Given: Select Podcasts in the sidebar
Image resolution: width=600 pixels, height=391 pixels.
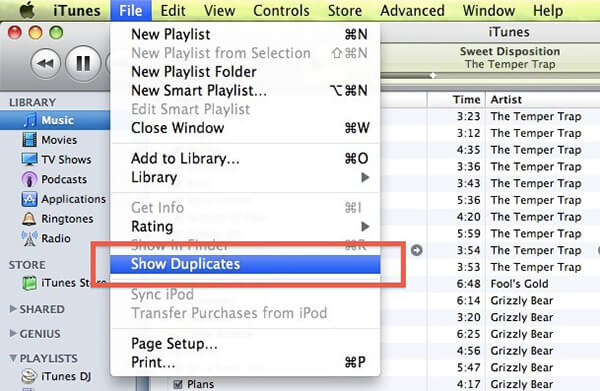Looking at the screenshot, I should (x=55, y=179).
